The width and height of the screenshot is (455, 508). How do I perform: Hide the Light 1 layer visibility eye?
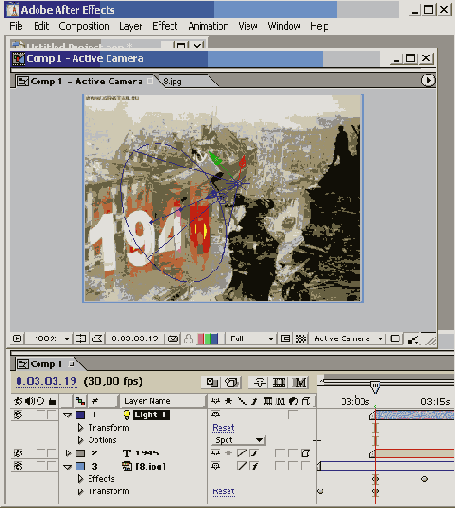pyautogui.click(x=18, y=415)
